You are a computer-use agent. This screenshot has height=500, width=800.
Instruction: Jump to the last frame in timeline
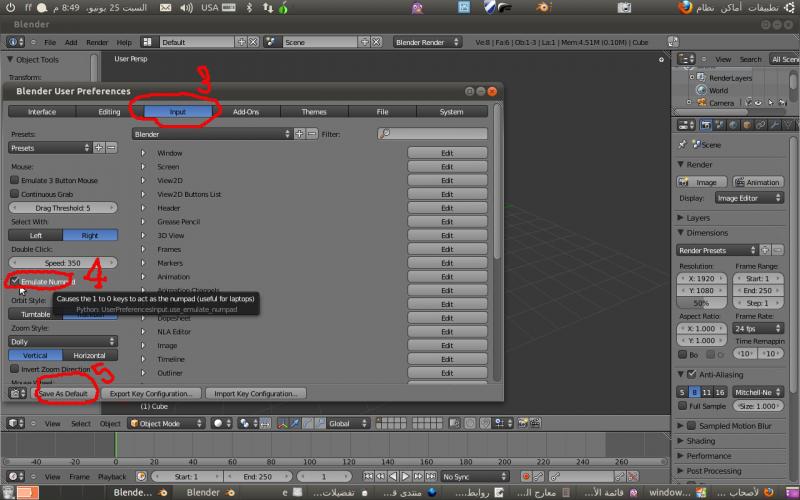tap(431, 477)
